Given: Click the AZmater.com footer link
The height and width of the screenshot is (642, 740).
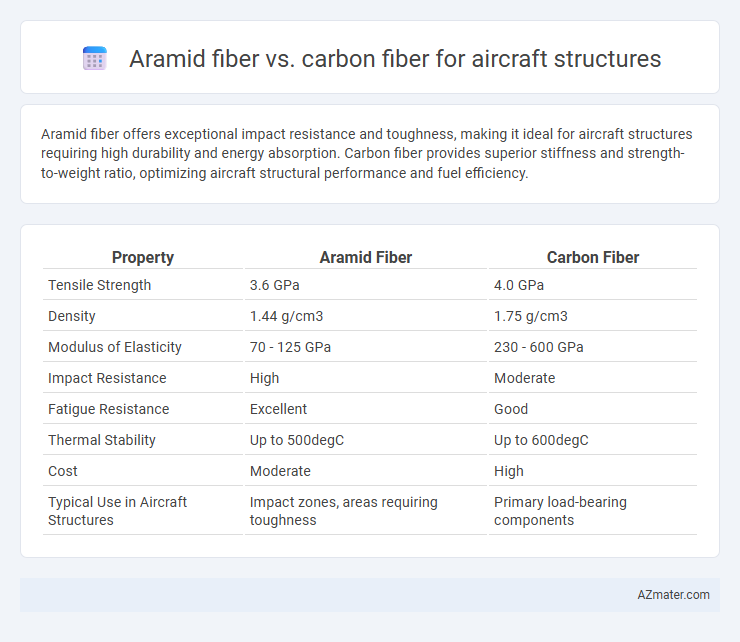Looking at the screenshot, I should pos(673,595).
